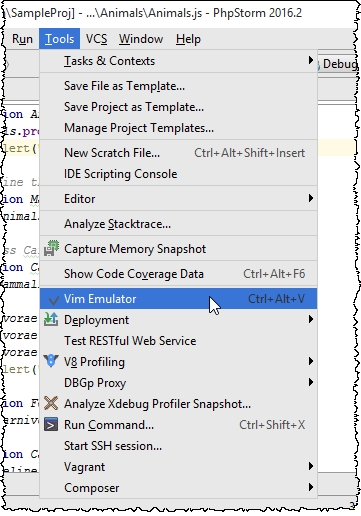The image size is (361, 516).
Task: Open the Window menu
Action: click(x=141, y=39)
